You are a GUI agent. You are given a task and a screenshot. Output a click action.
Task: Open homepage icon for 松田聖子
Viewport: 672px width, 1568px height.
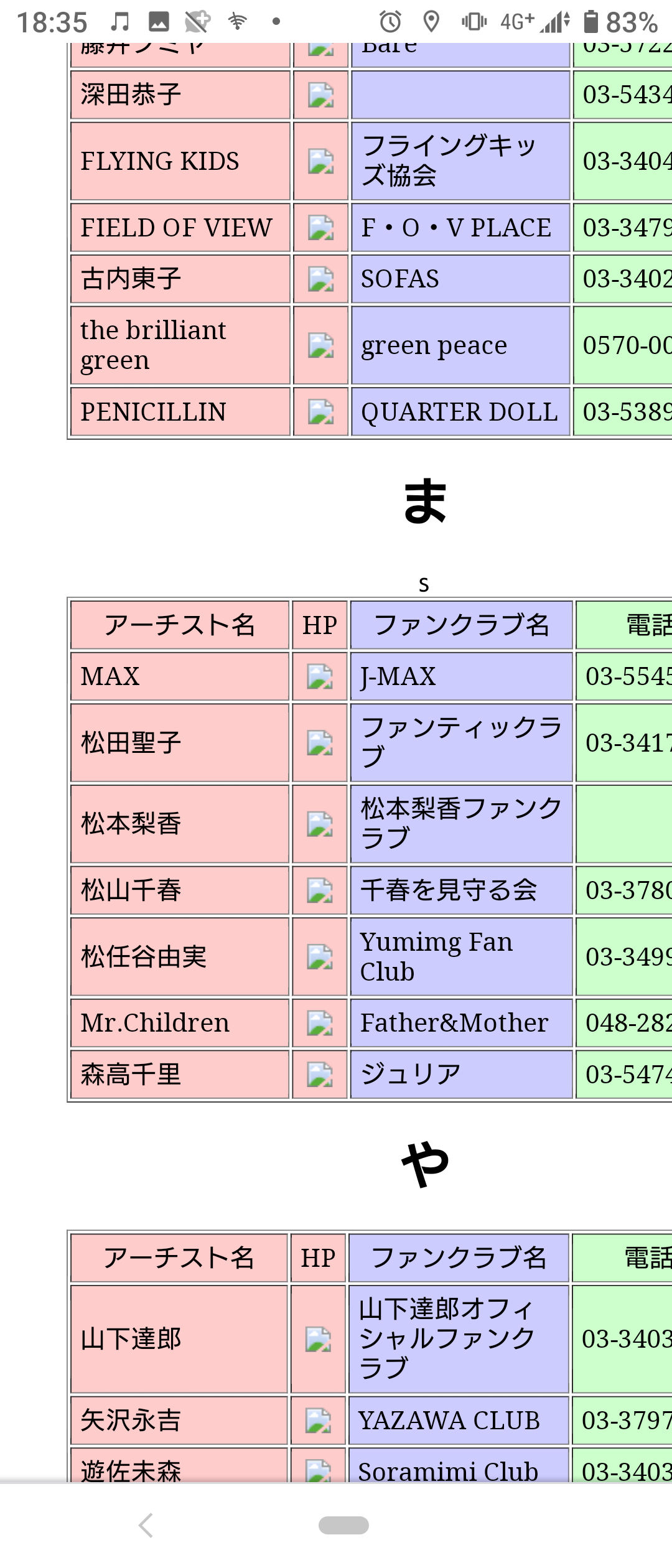pos(320,743)
